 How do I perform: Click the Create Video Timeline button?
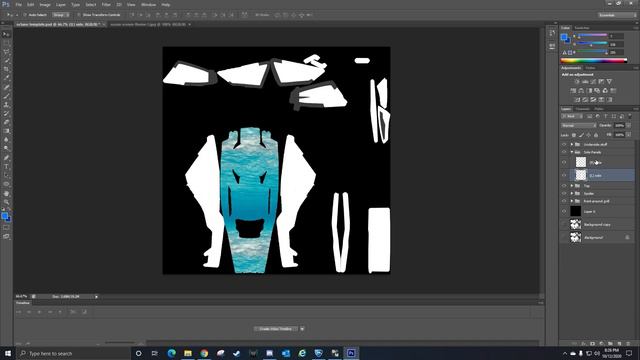point(276,329)
